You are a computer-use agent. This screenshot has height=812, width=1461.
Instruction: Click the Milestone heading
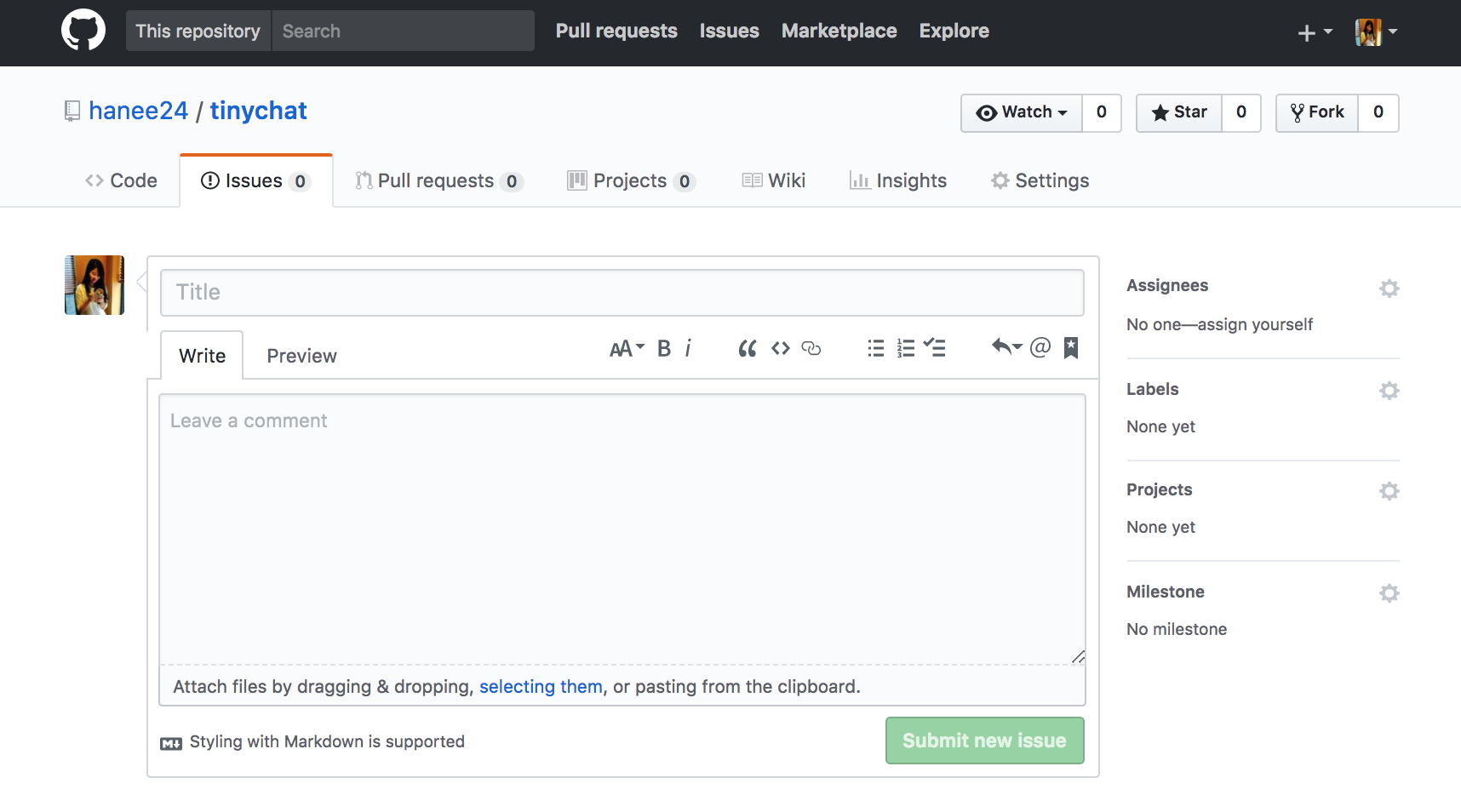point(1166,592)
